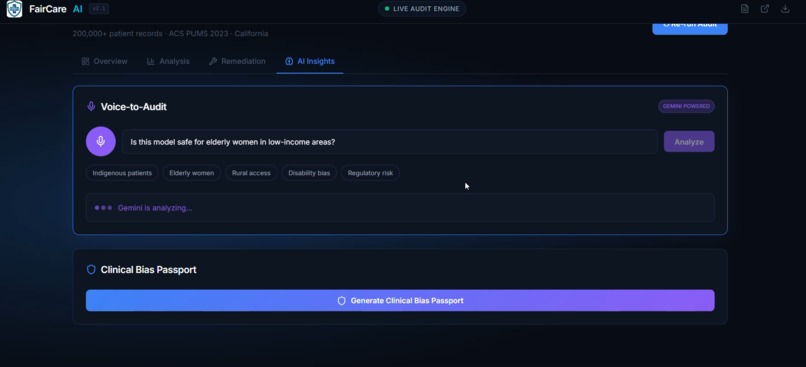Click the Voice-to-Audit heading text

134,107
